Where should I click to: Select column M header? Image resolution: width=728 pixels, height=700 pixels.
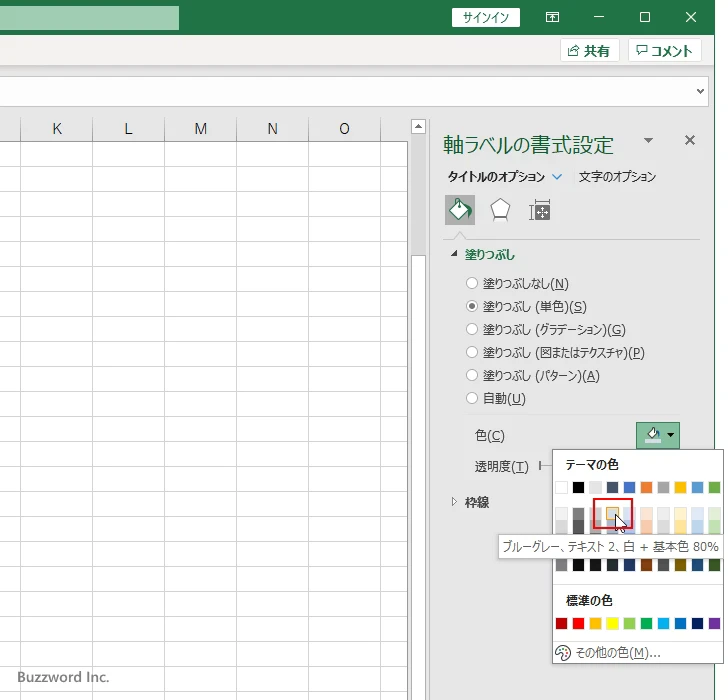coord(201,129)
